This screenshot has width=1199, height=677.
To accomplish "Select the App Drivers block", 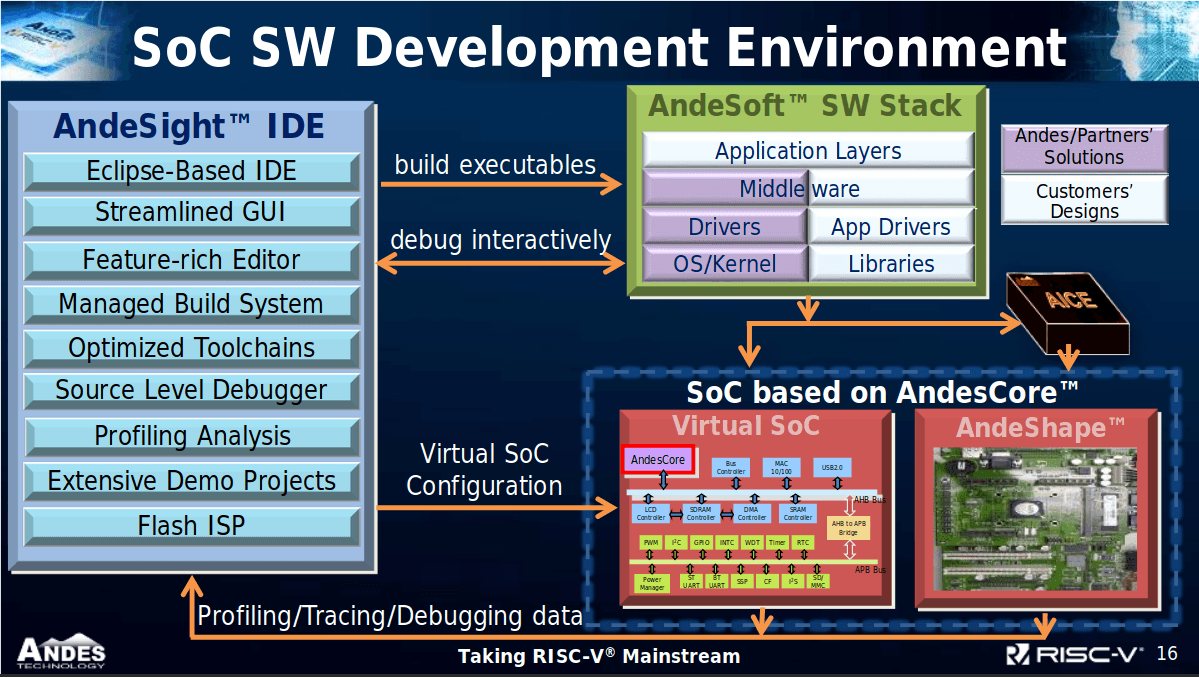I will click(x=891, y=226).
